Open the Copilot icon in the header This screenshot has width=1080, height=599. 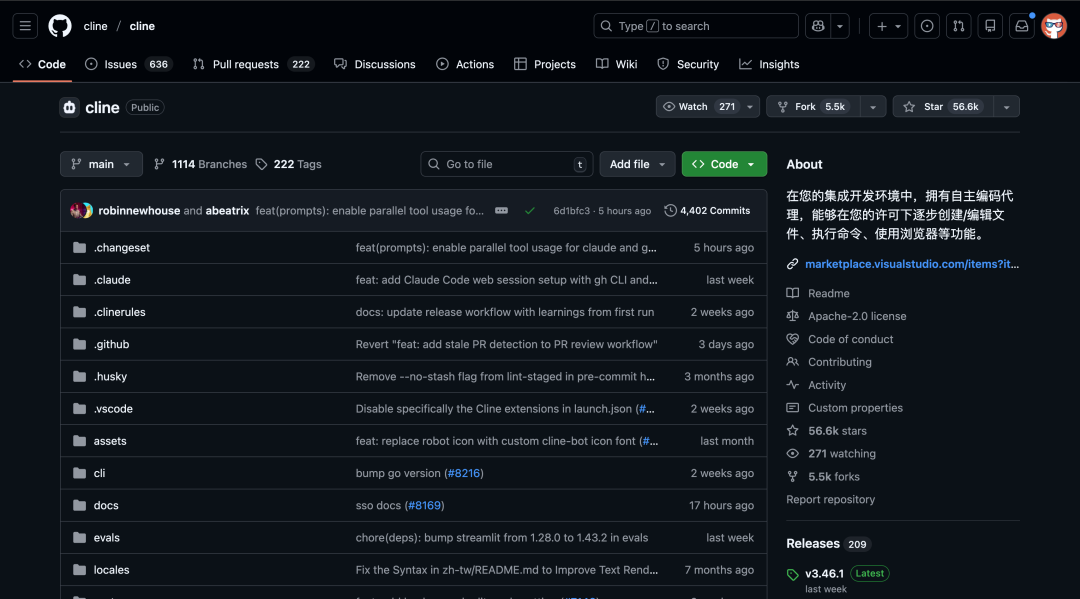[x=819, y=25]
